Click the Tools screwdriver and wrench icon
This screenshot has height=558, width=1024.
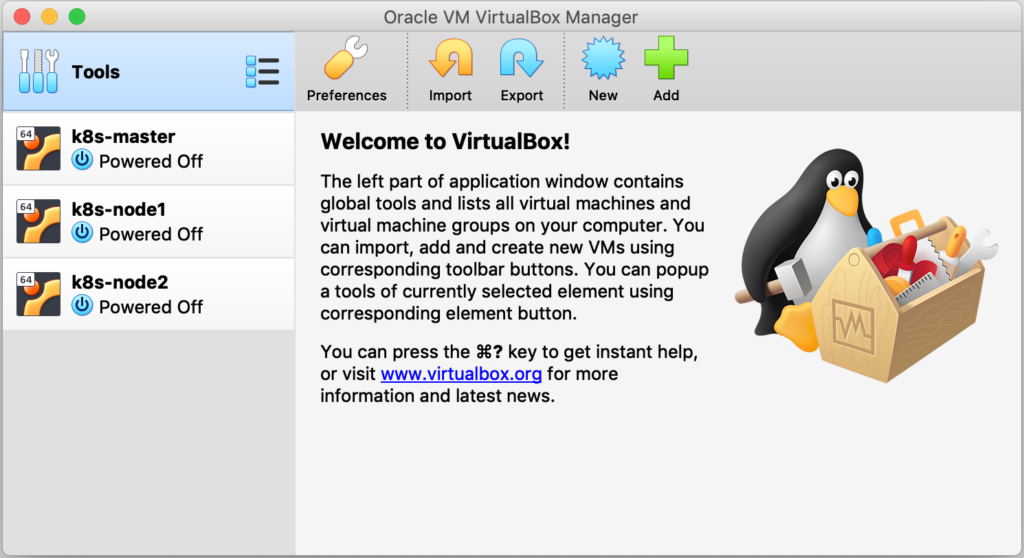39,71
